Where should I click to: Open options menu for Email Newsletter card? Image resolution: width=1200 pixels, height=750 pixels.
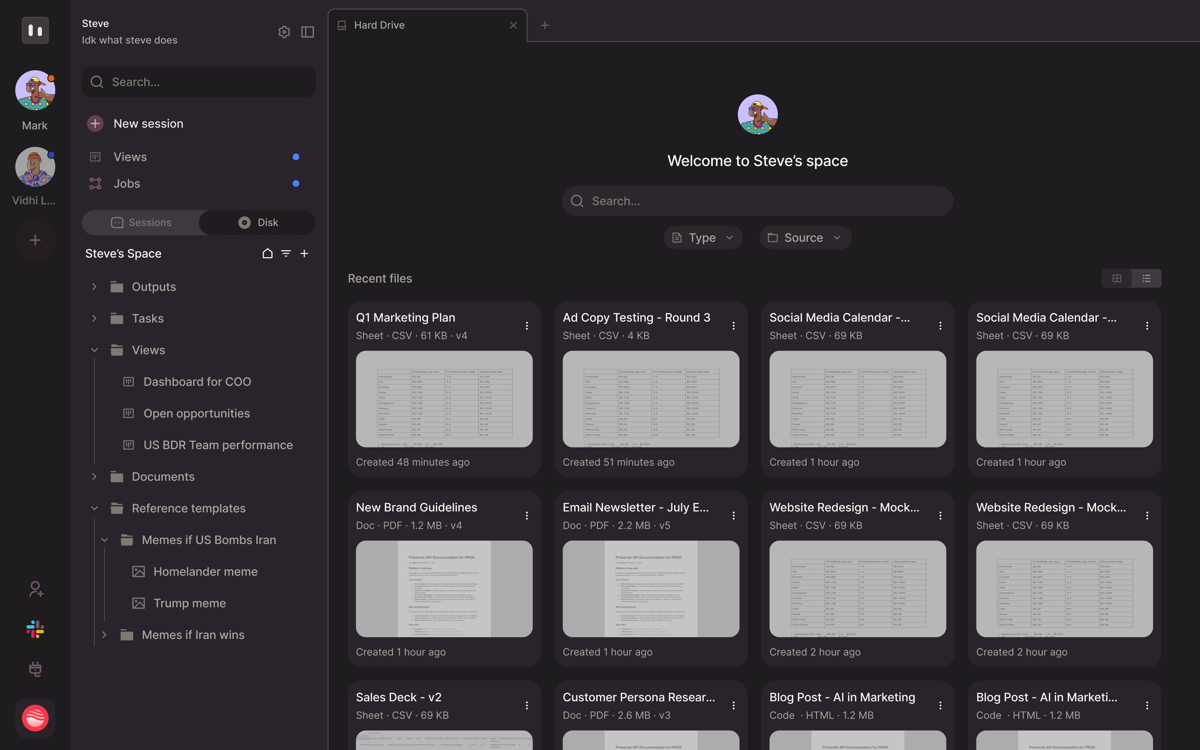[x=734, y=516]
